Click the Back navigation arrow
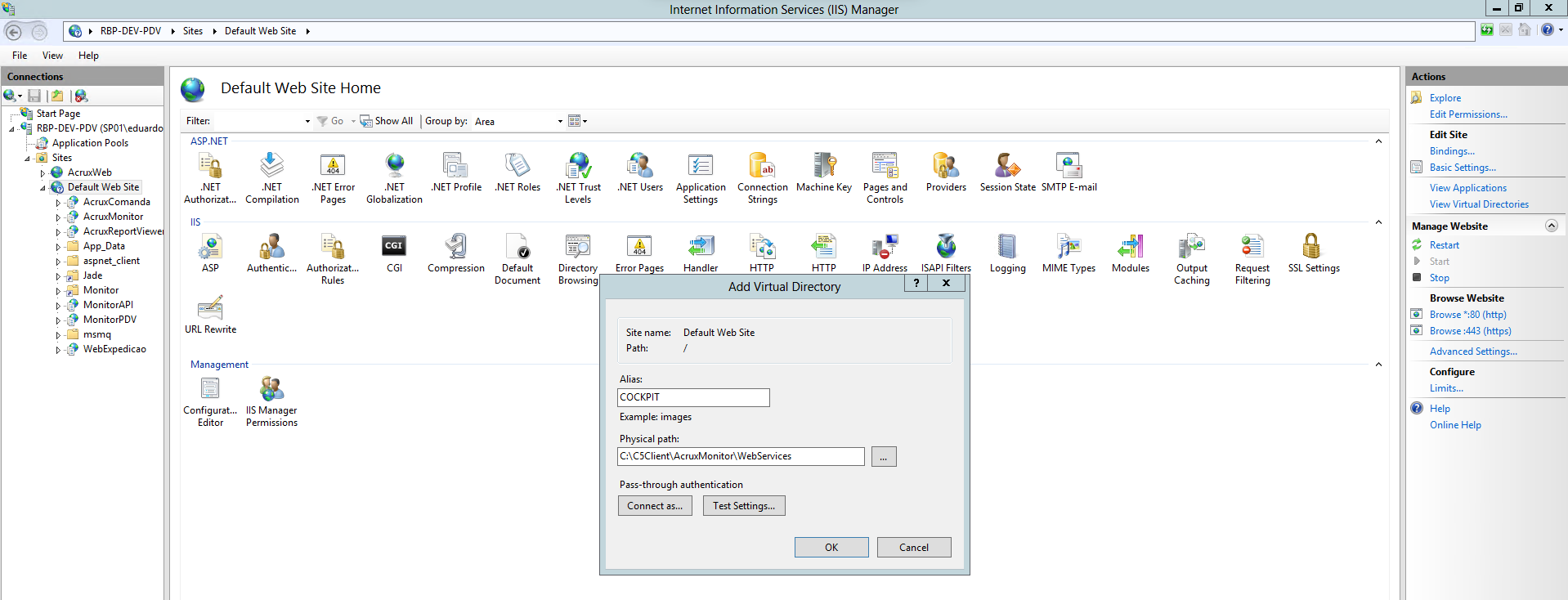The image size is (1568, 600). click(x=14, y=32)
